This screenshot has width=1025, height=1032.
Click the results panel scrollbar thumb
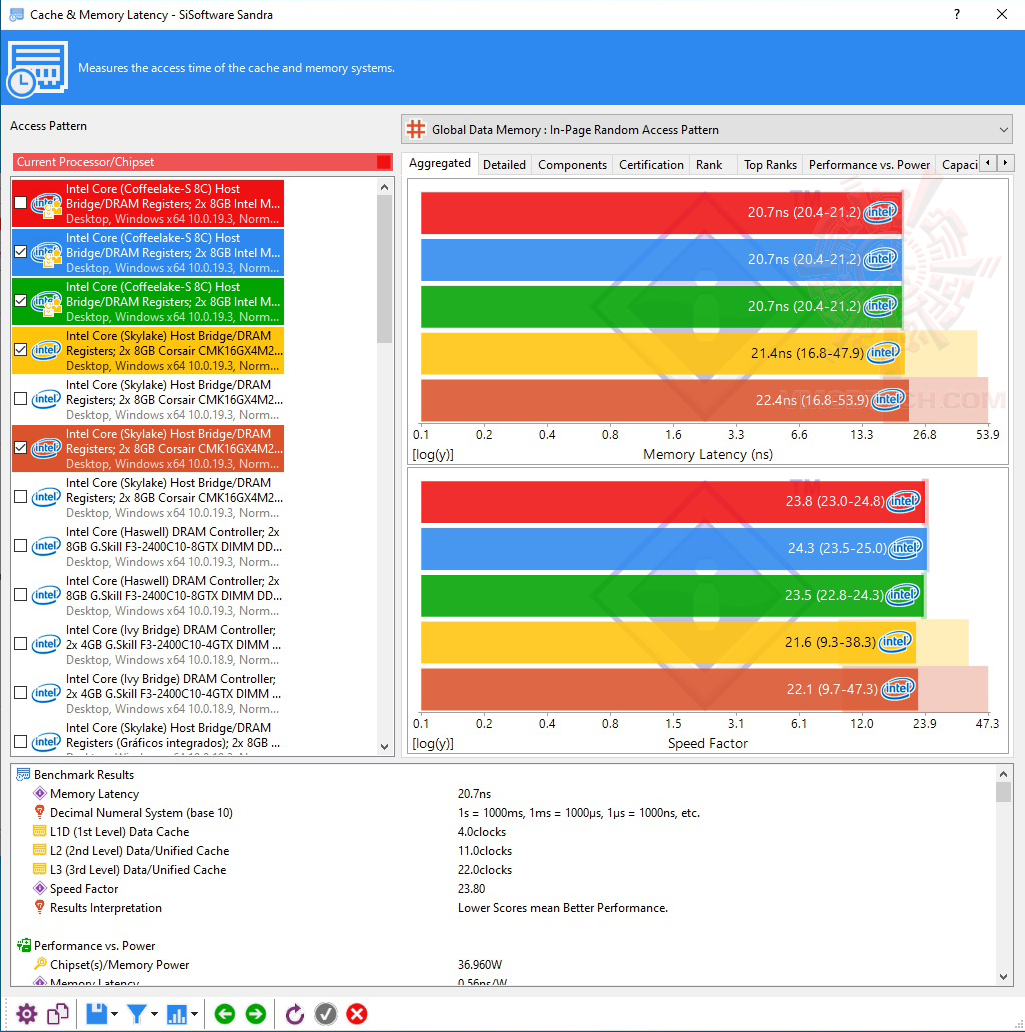pos(1003,792)
